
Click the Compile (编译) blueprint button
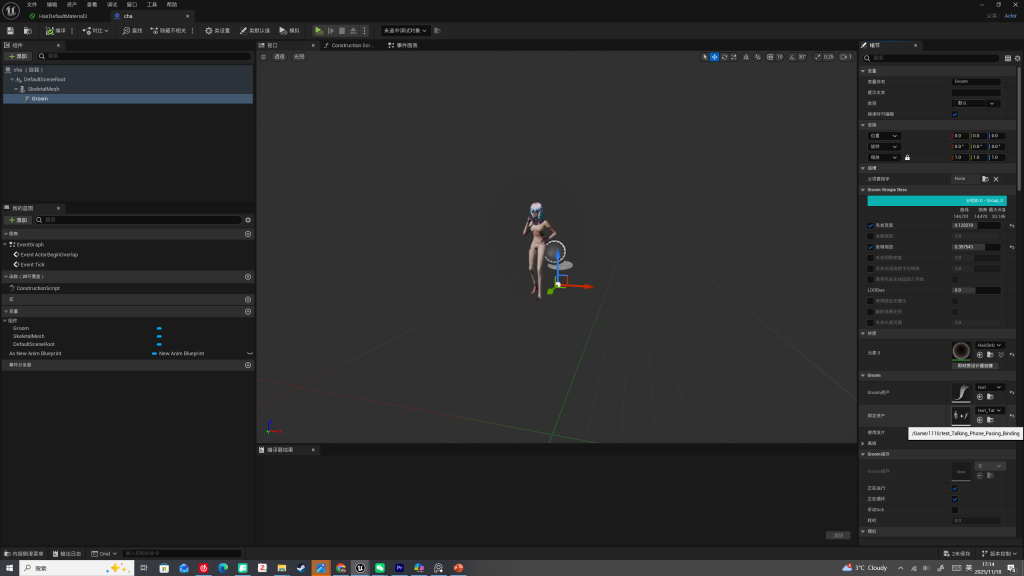(57, 31)
